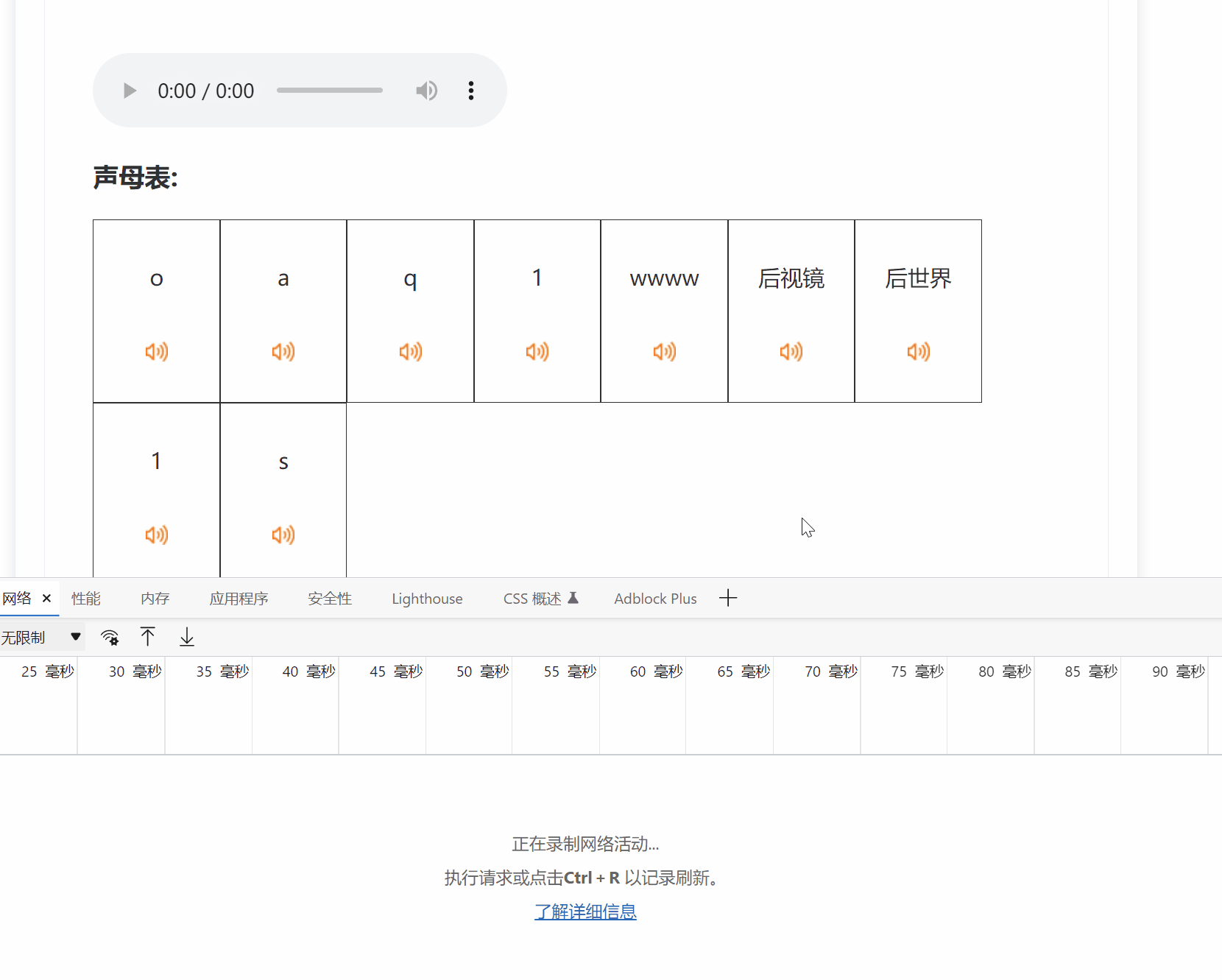
Task: Switch to the 性能 panel
Action: click(x=86, y=599)
